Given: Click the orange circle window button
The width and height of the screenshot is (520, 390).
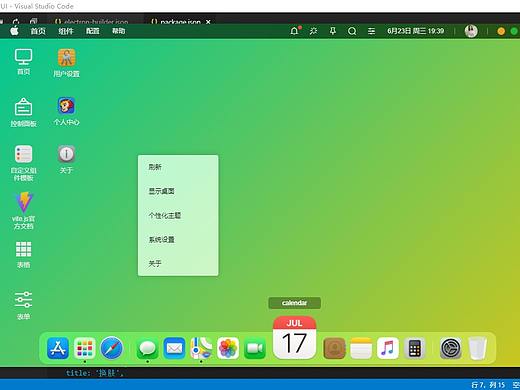Looking at the screenshot, I should pos(501,31).
